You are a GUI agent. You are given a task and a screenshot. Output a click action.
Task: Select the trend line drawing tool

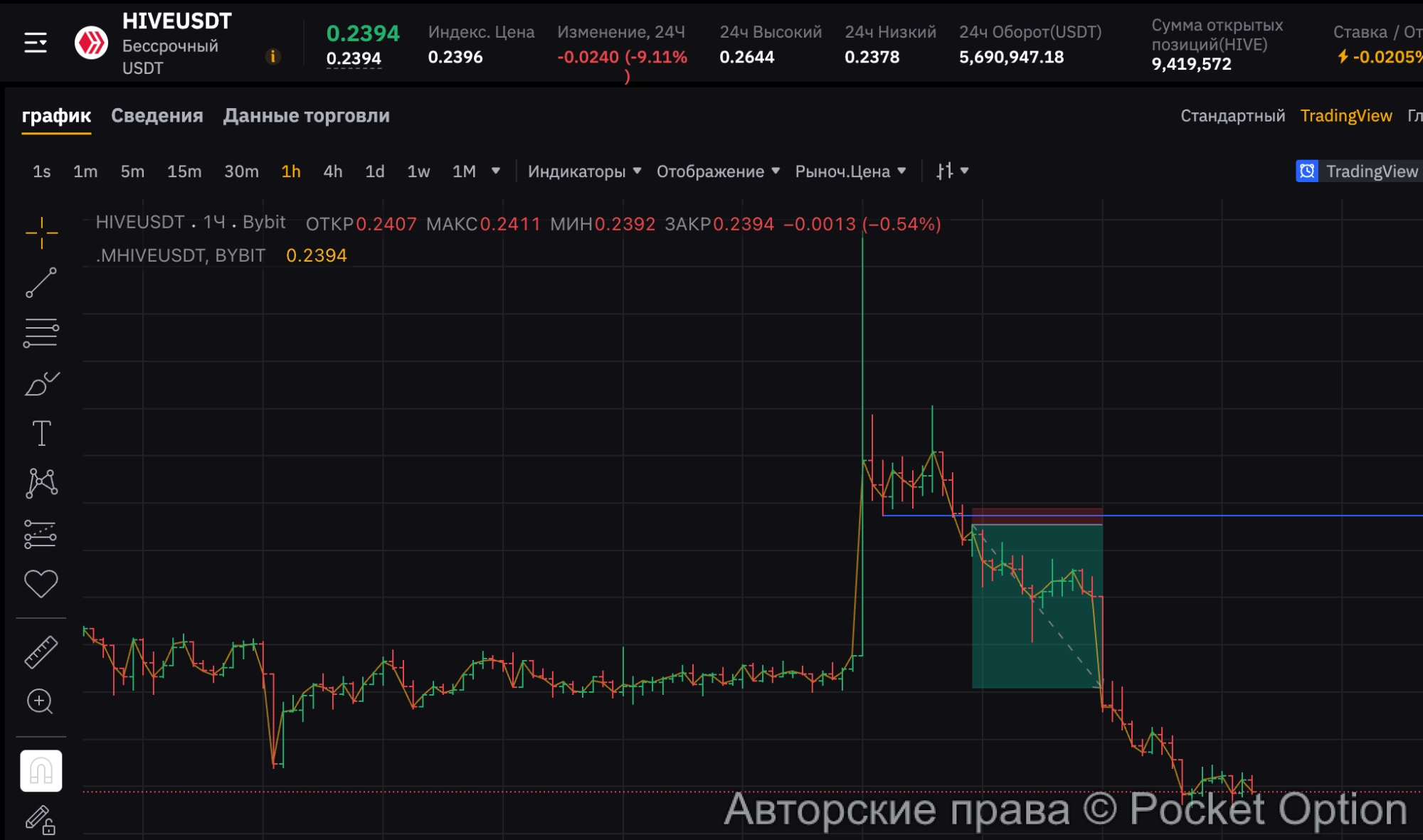tap(41, 282)
